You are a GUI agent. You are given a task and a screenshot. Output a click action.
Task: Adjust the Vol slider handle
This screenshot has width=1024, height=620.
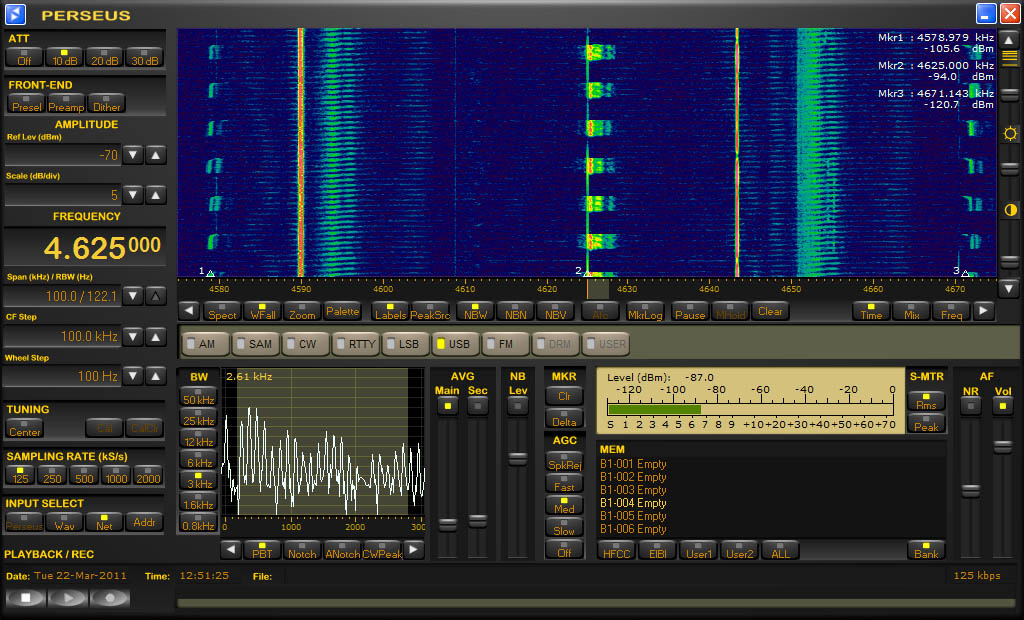coord(1003,448)
